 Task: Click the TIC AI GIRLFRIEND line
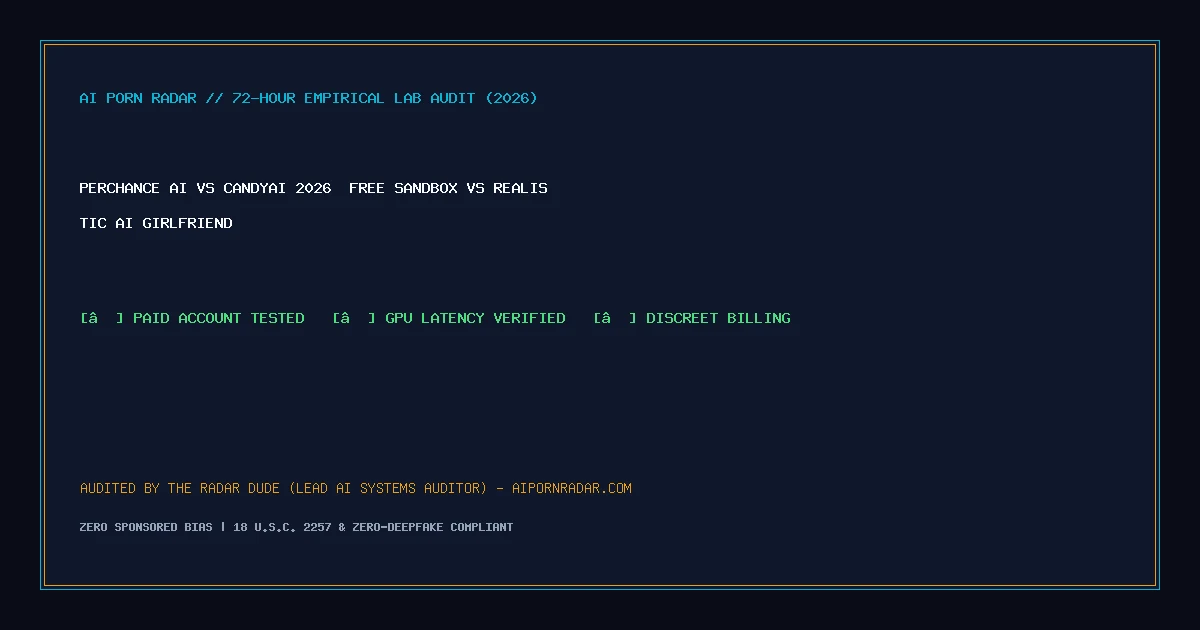point(156,223)
